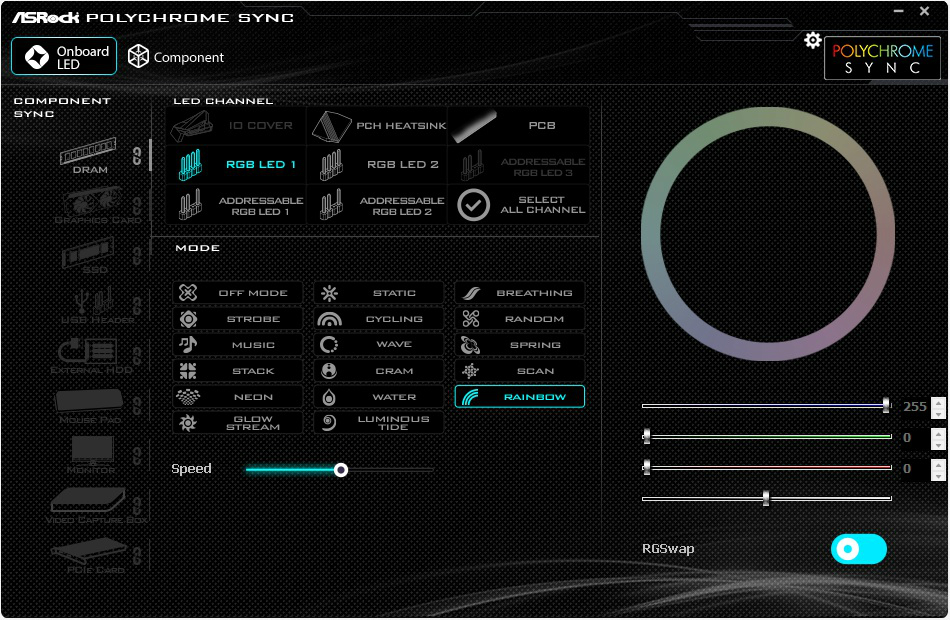The width and height of the screenshot is (950, 620).
Task: Open settings via the gear icon
Action: 812,41
